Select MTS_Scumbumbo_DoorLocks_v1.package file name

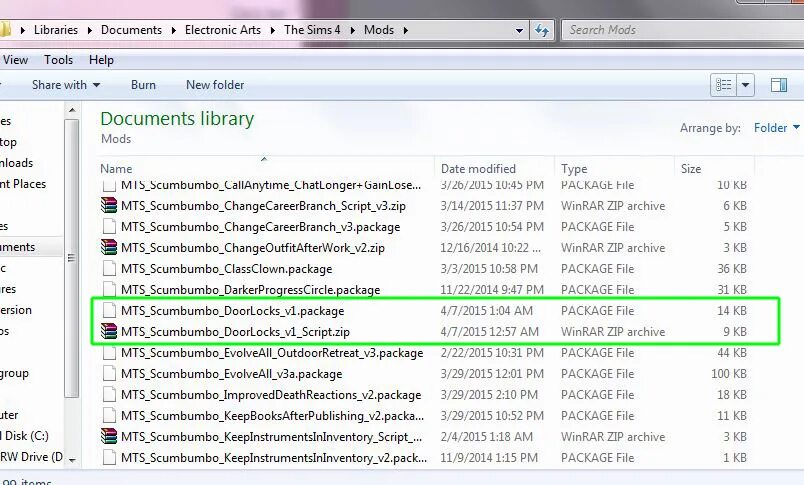click(233, 311)
